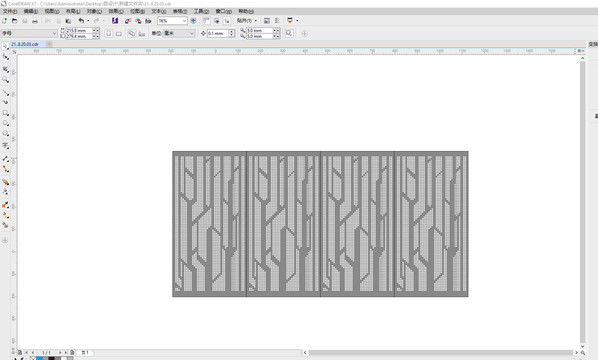This screenshot has width=598, height=360.
Task: Open a file from toolbar
Action: click(14, 21)
